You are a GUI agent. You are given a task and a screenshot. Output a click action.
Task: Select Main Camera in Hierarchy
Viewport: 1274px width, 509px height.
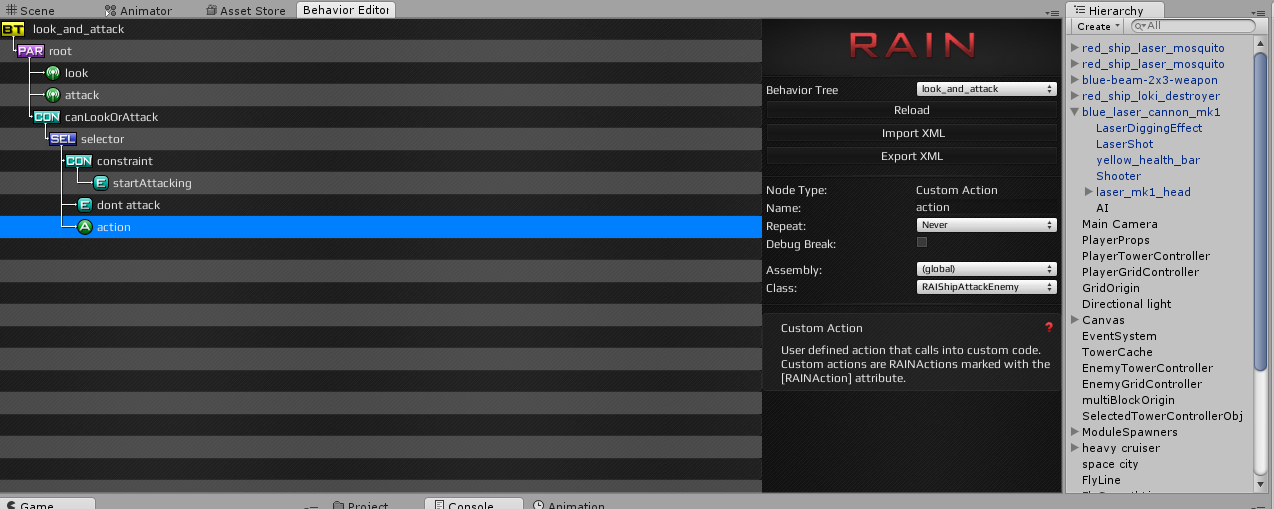1119,224
